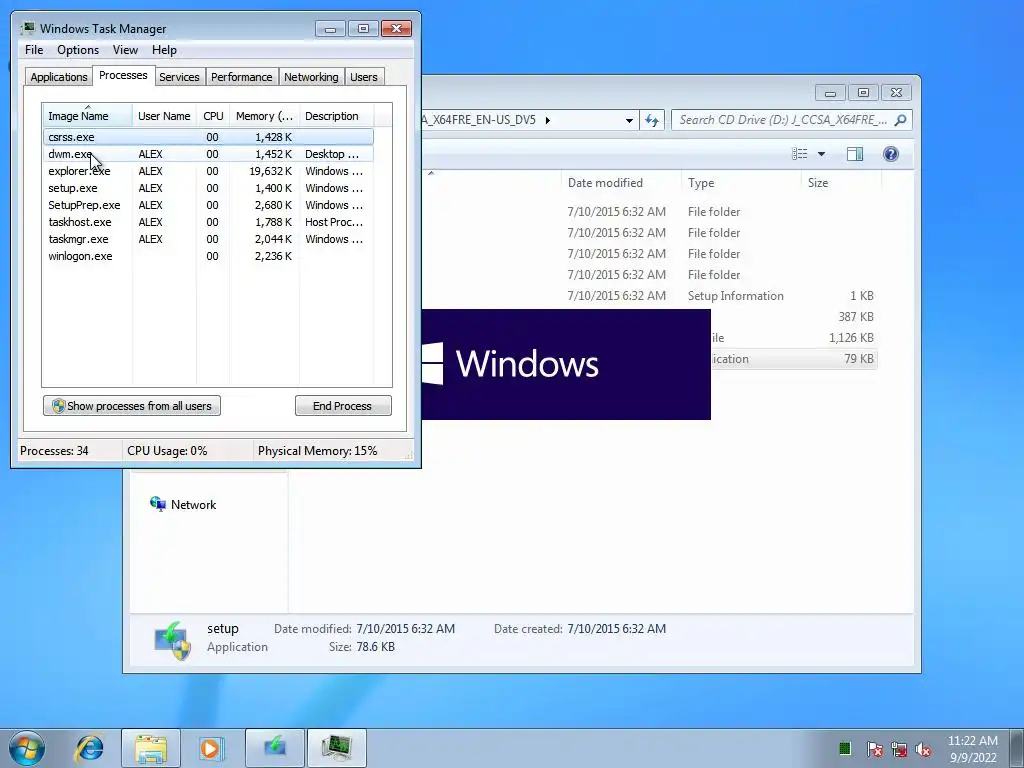Expand breadcrumb arrow after X64FRE_EN-US_DV5
This screenshot has width=1024, height=768.
pos(547,120)
